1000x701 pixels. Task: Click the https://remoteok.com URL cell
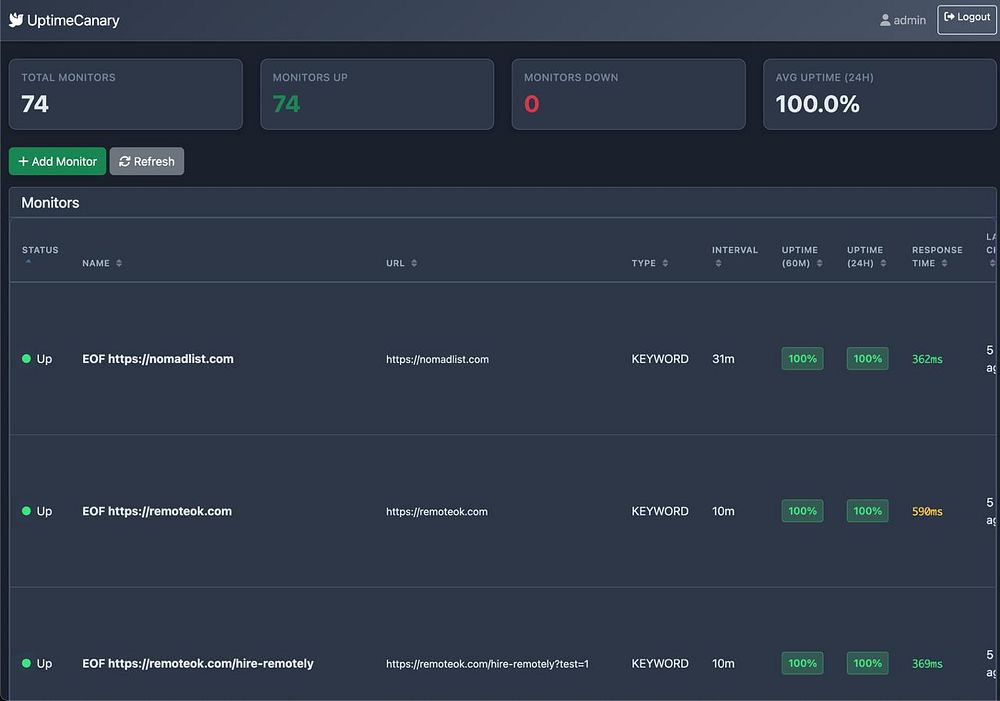[437, 512]
